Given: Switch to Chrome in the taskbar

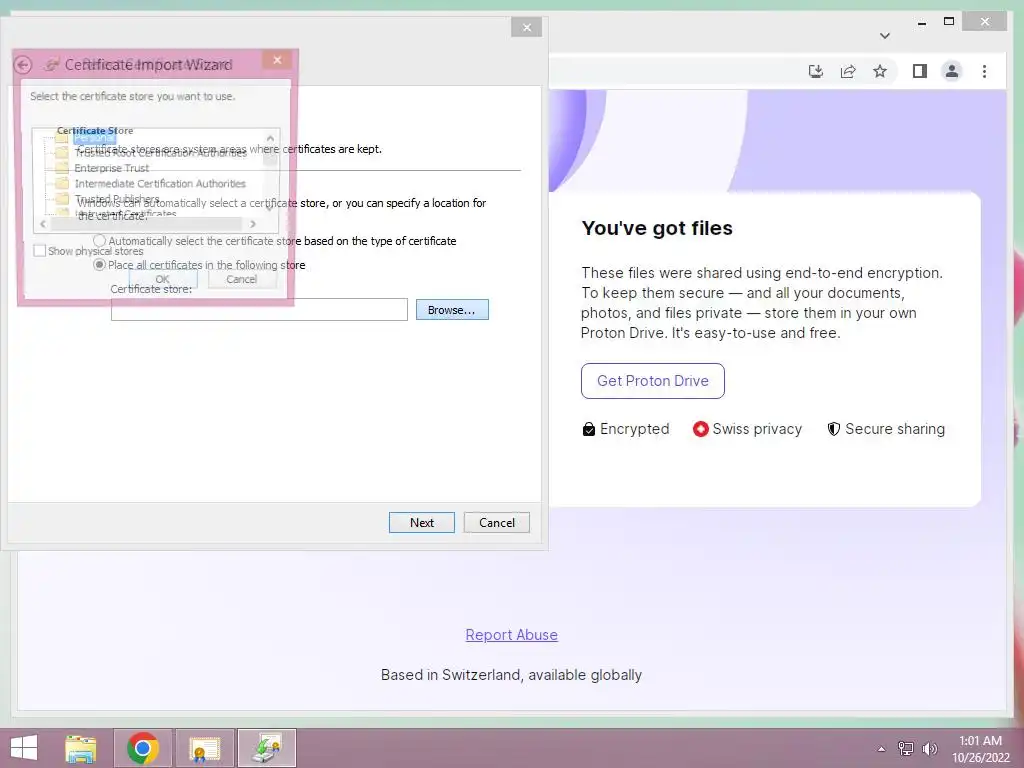Looking at the screenshot, I should (x=143, y=748).
